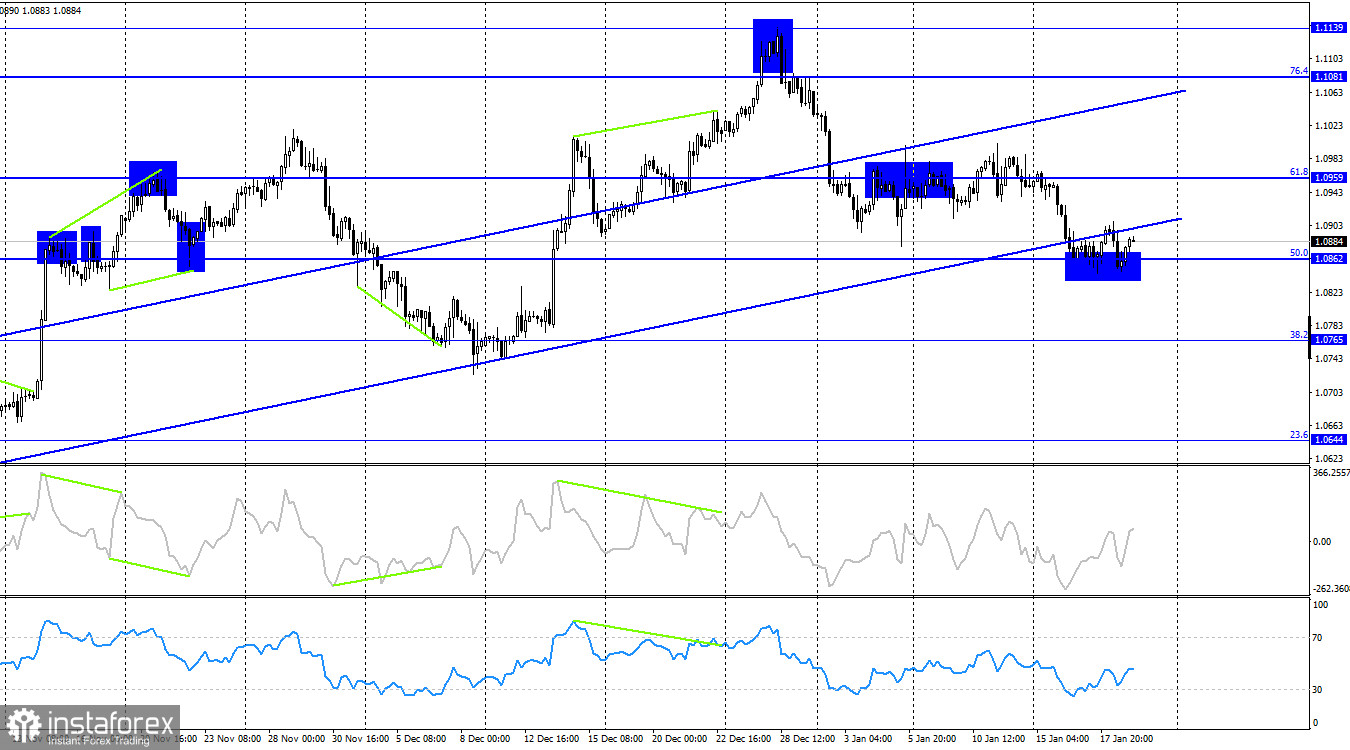This screenshot has height=750, width=1350.
Task: Click the 20 Dec 00:00 time label
Action: click(x=681, y=738)
